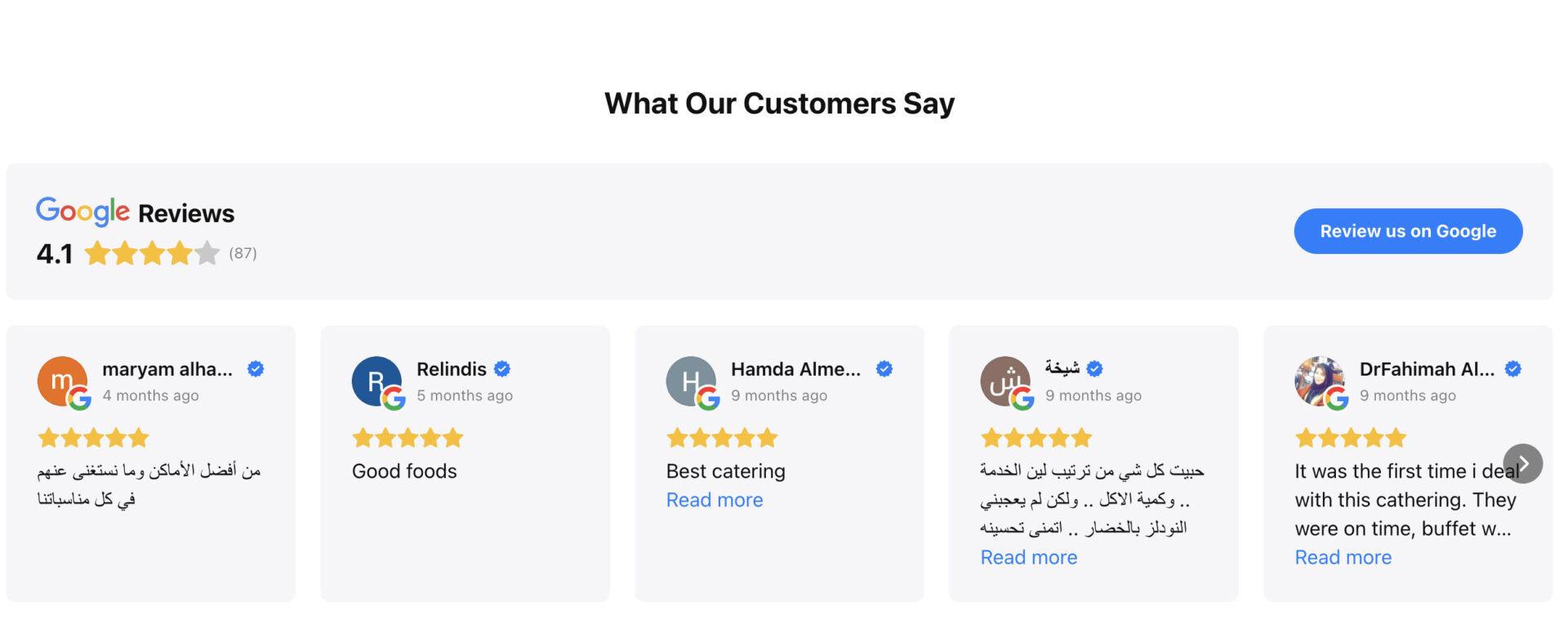Image resolution: width=1568 pixels, height=619 pixels.
Task: Click the Relindis reviewer name
Action: tap(452, 369)
